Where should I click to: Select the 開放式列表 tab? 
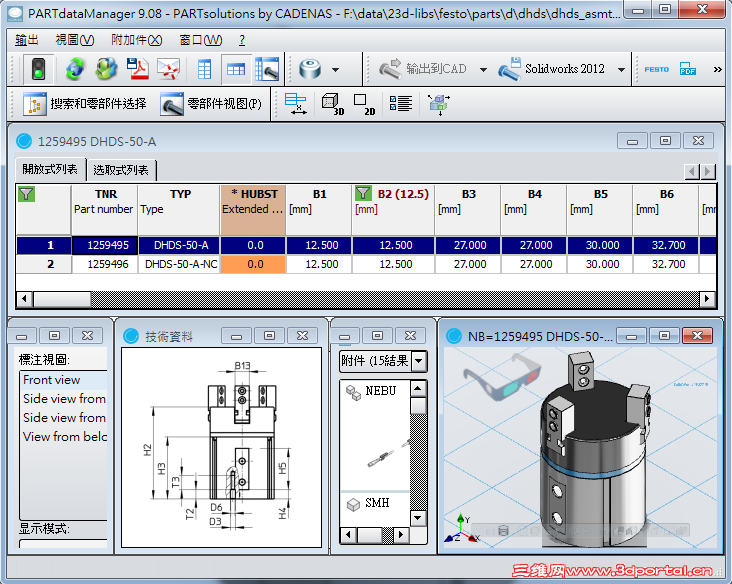(50, 169)
